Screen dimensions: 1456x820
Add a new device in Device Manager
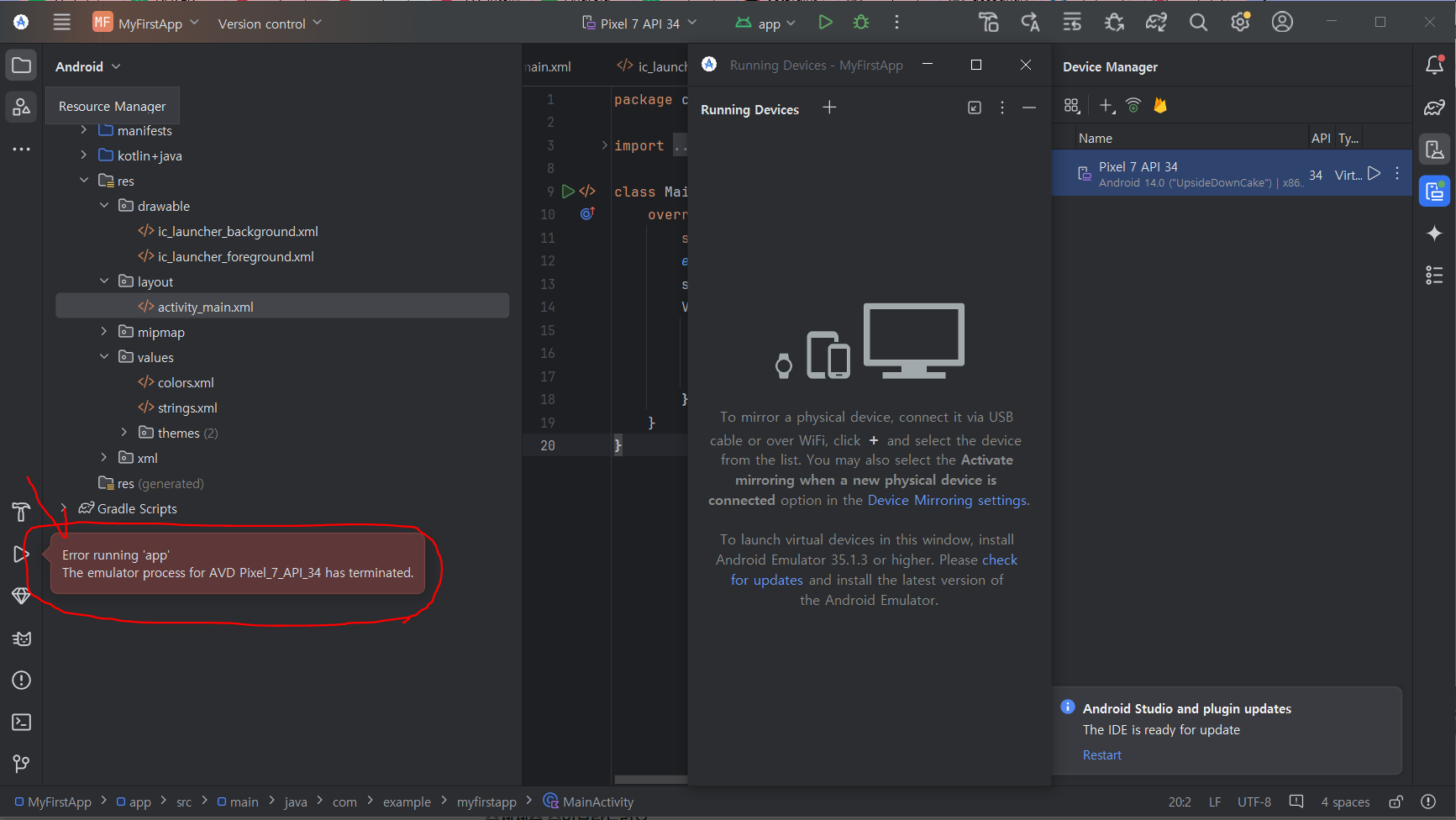pyautogui.click(x=1107, y=106)
